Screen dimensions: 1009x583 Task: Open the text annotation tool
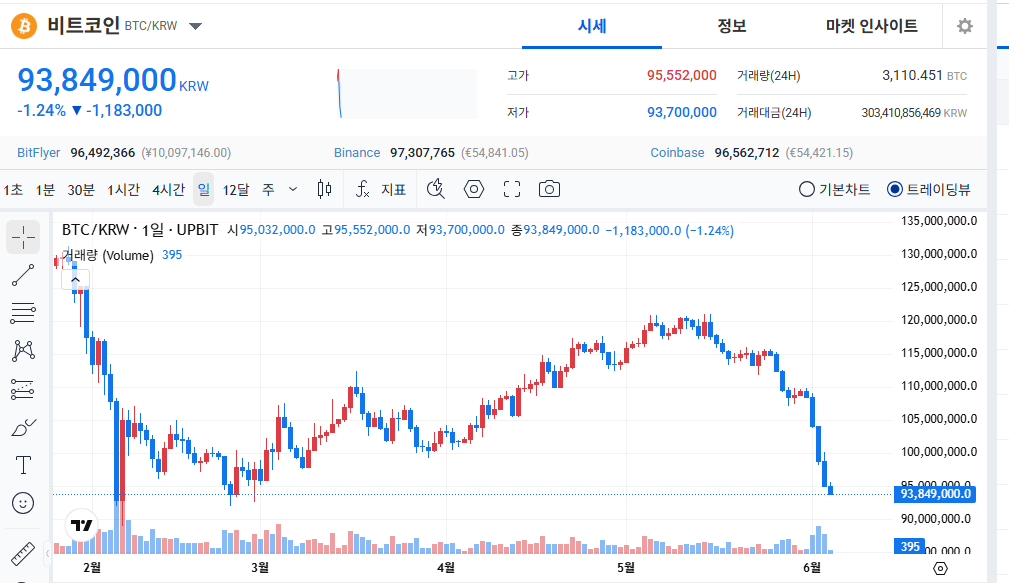(23, 465)
